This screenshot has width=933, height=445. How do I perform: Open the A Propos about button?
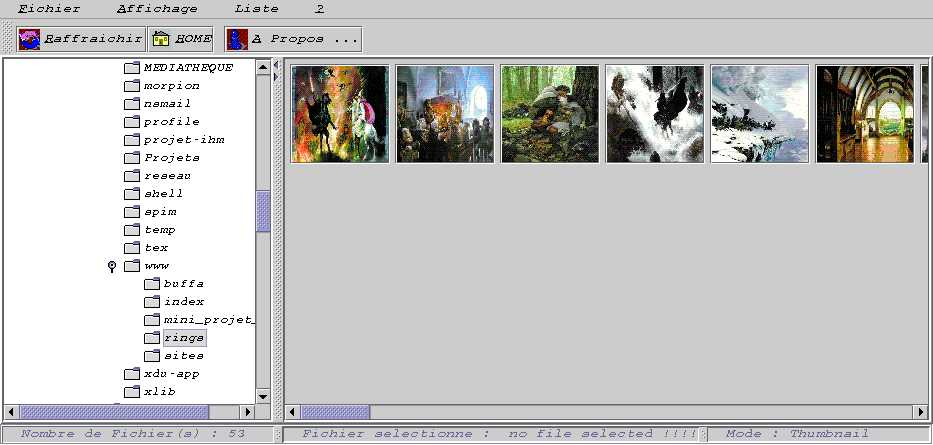[292, 39]
